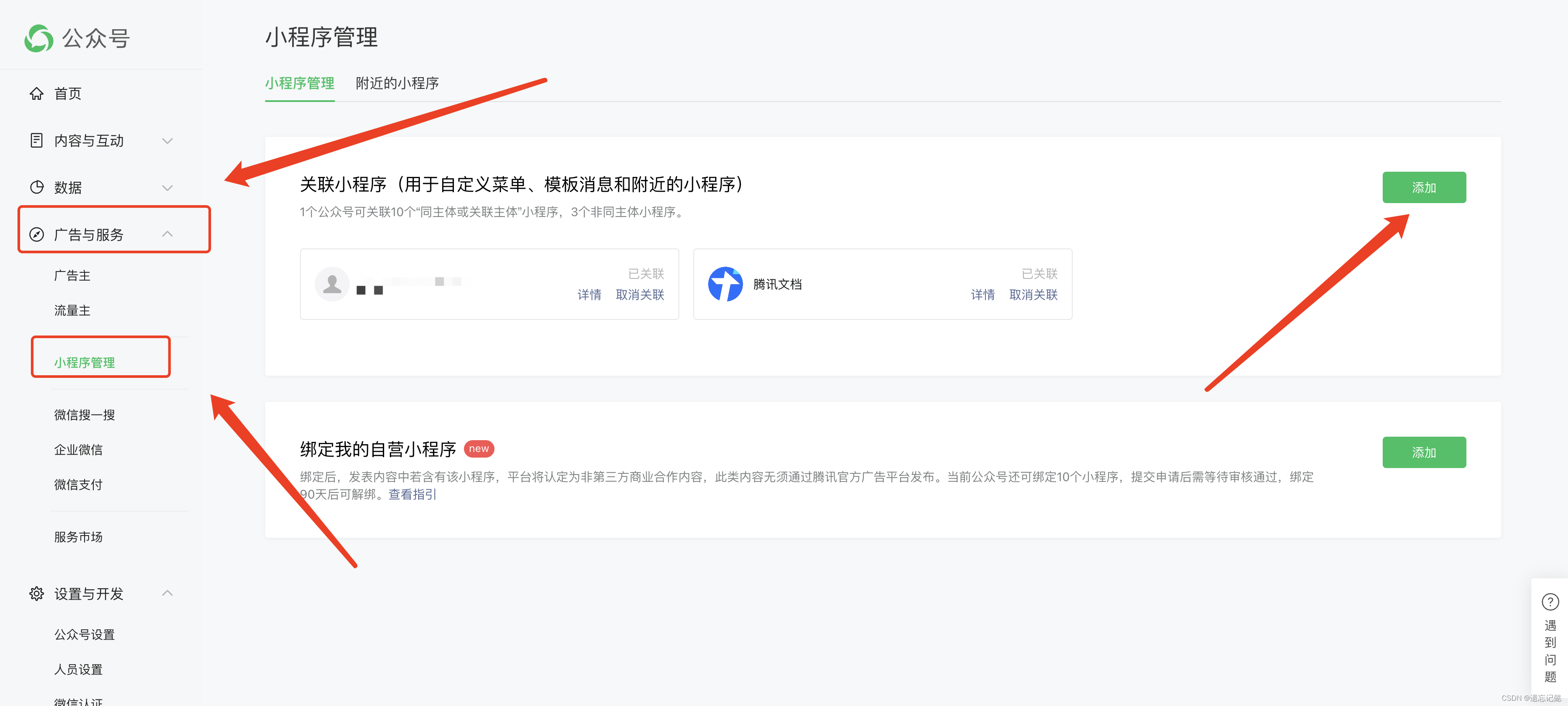Collapse the 广告与服务 section chevron
This screenshot has width=1568, height=706.
pos(167,234)
